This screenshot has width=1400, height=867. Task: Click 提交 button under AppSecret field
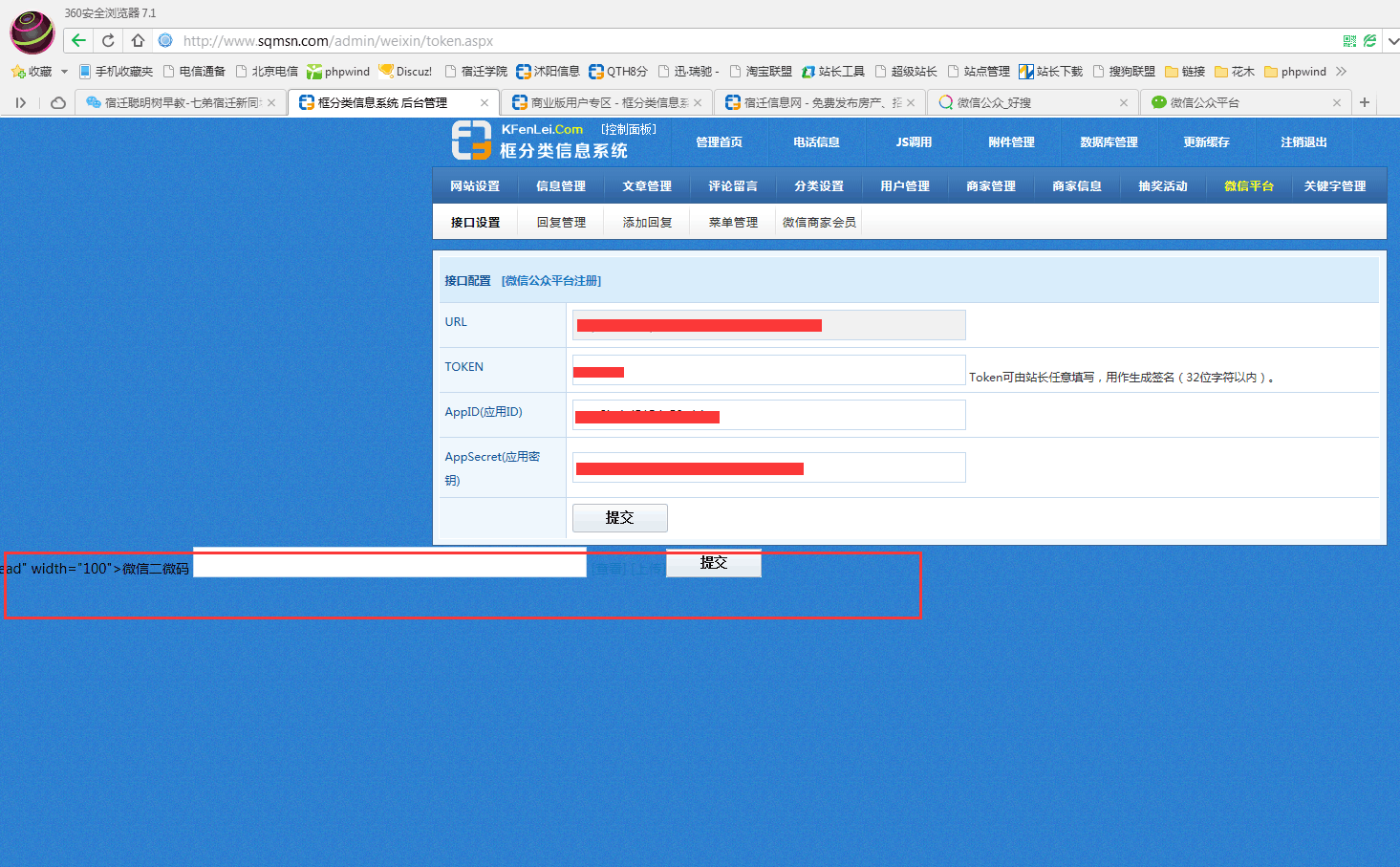(x=619, y=517)
